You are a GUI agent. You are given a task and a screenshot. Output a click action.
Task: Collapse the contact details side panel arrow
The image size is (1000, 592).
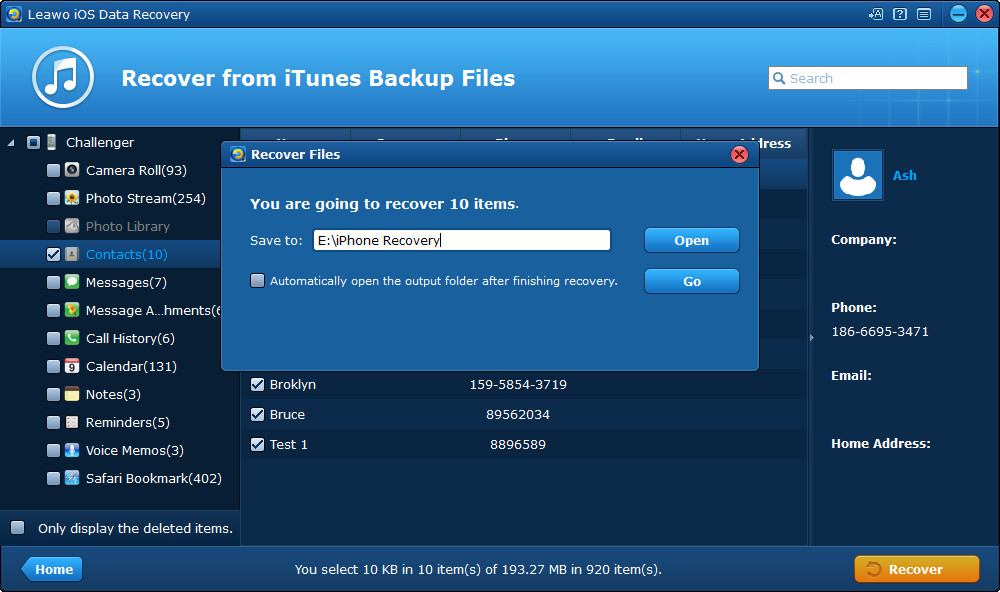coord(811,337)
